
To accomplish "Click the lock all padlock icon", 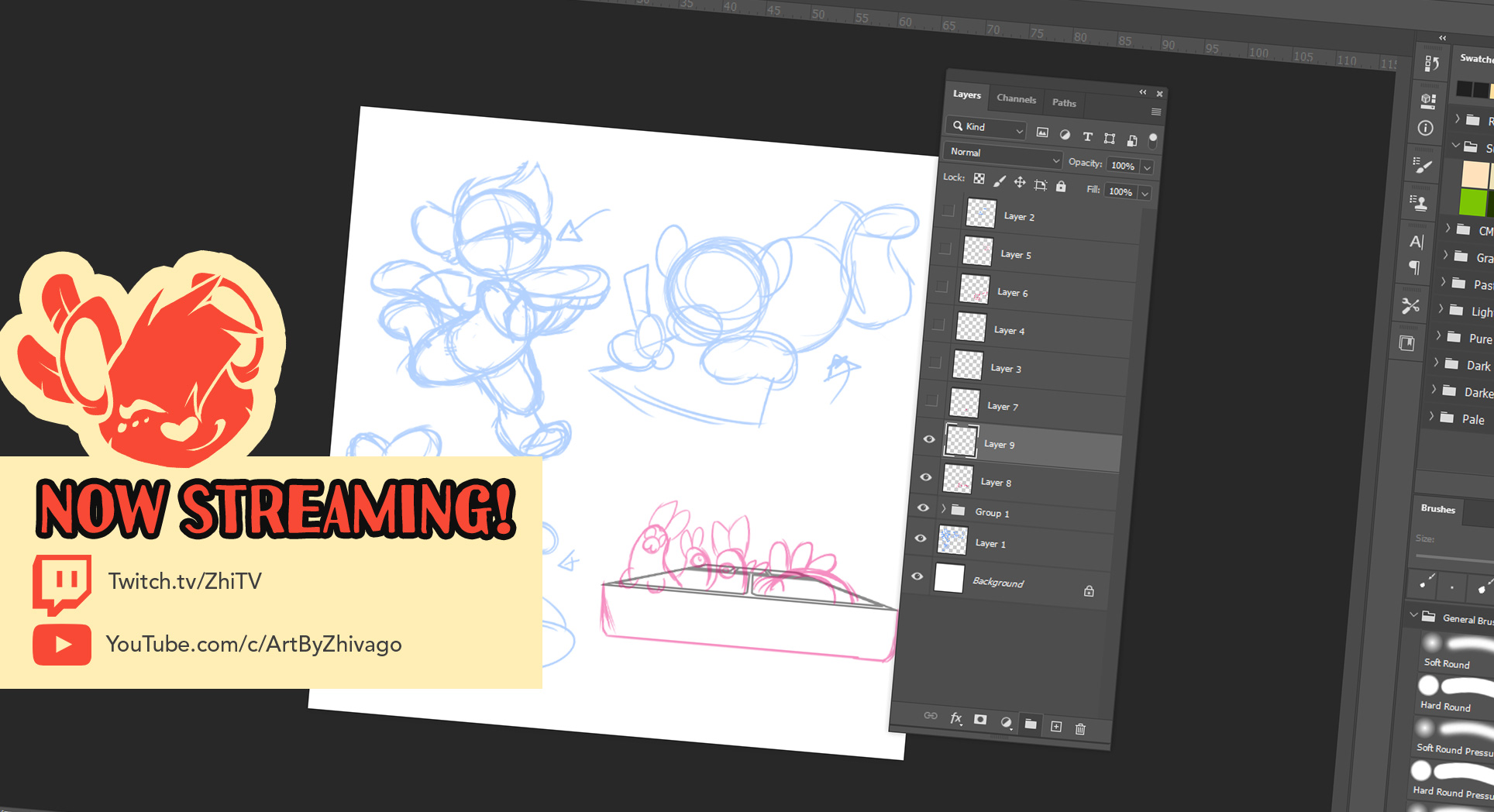I will tap(1061, 186).
